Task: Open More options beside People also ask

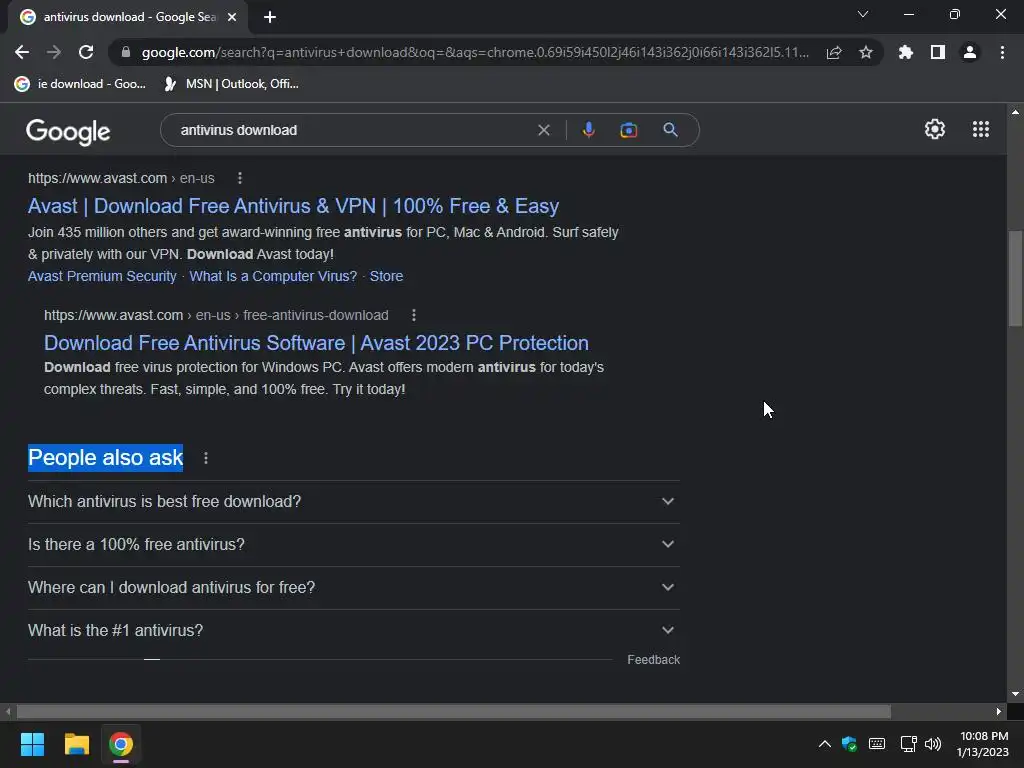Action: [x=206, y=458]
